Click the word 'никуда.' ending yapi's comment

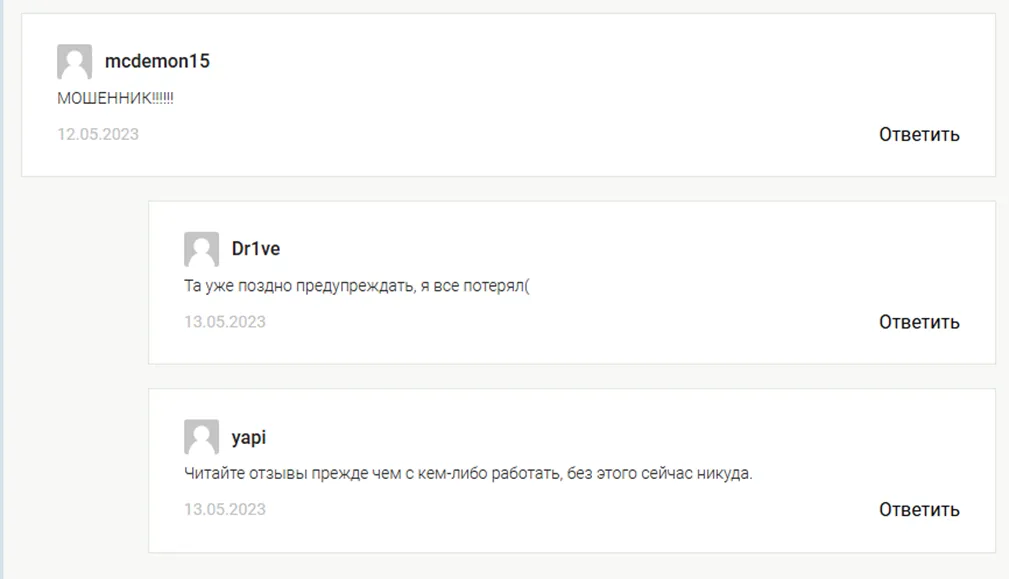(x=724, y=473)
